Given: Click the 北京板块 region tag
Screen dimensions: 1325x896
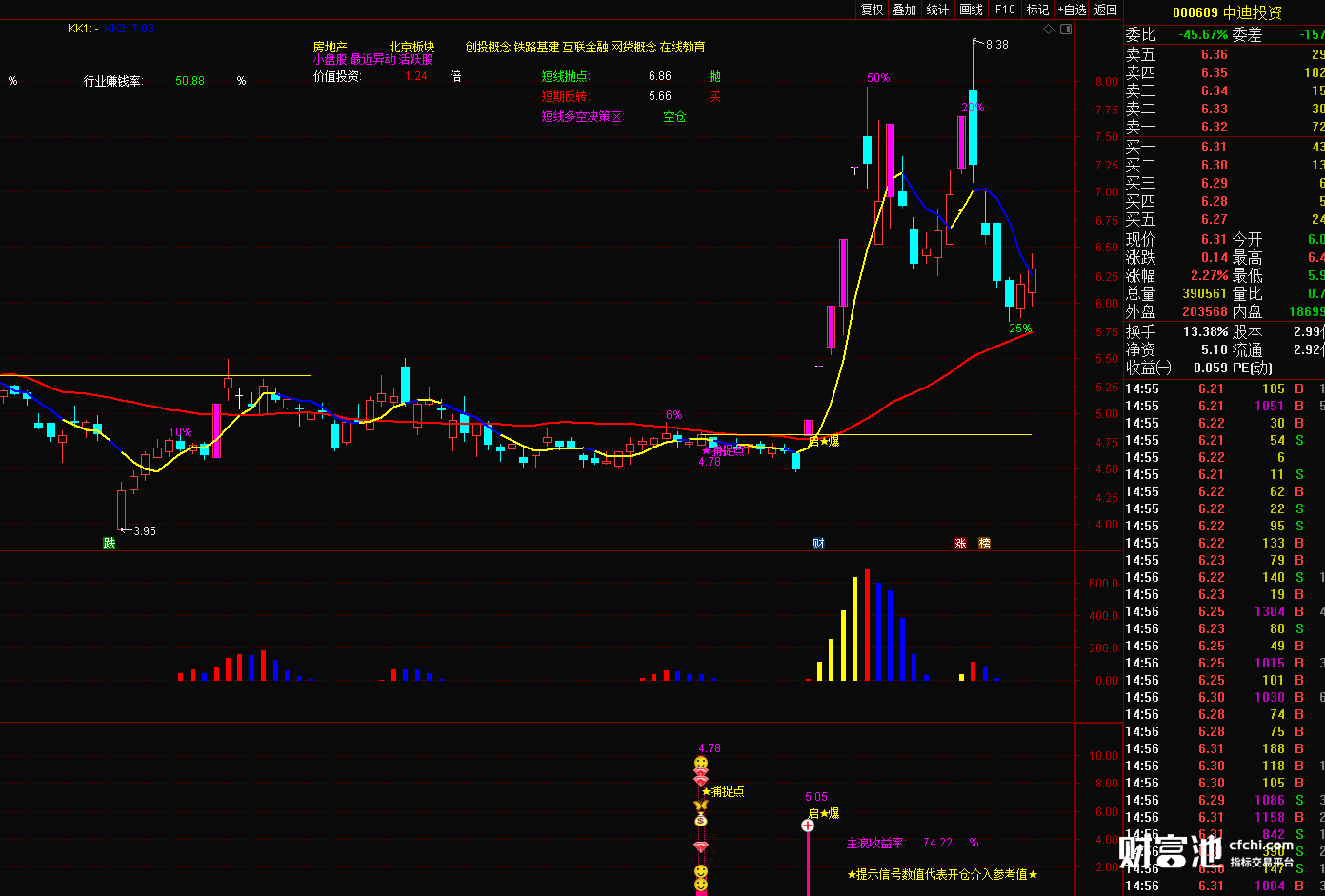Looking at the screenshot, I should point(412,47).
